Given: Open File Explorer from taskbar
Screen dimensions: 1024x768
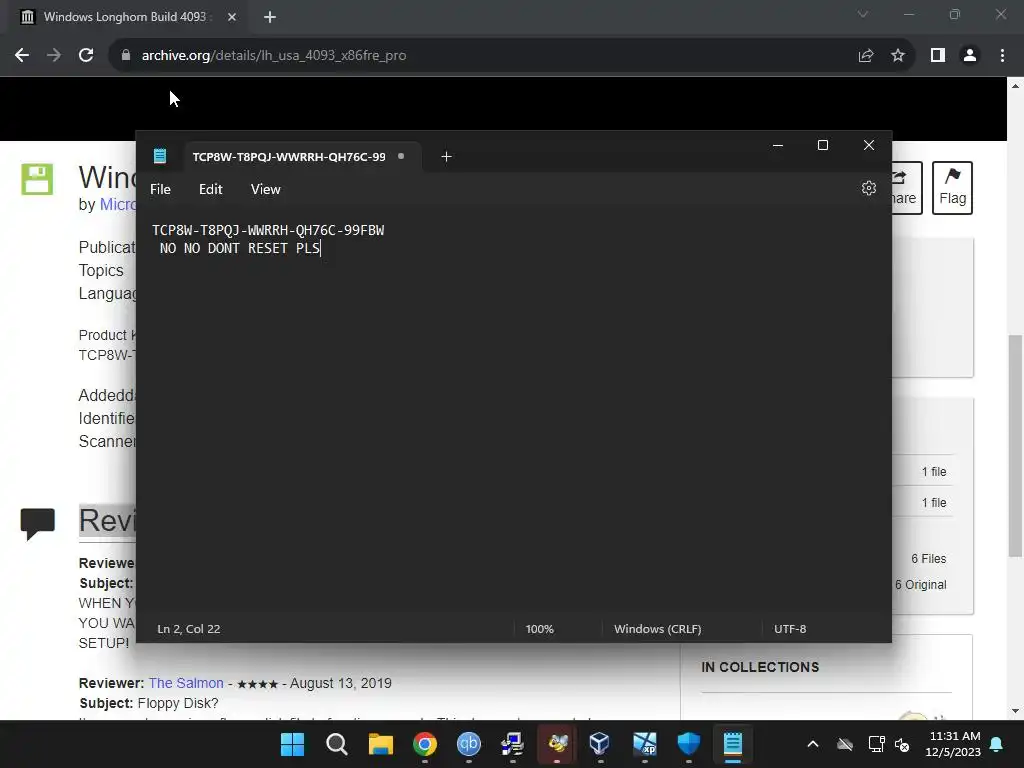Looking at the screenshot, I should (x=381, y=744).
